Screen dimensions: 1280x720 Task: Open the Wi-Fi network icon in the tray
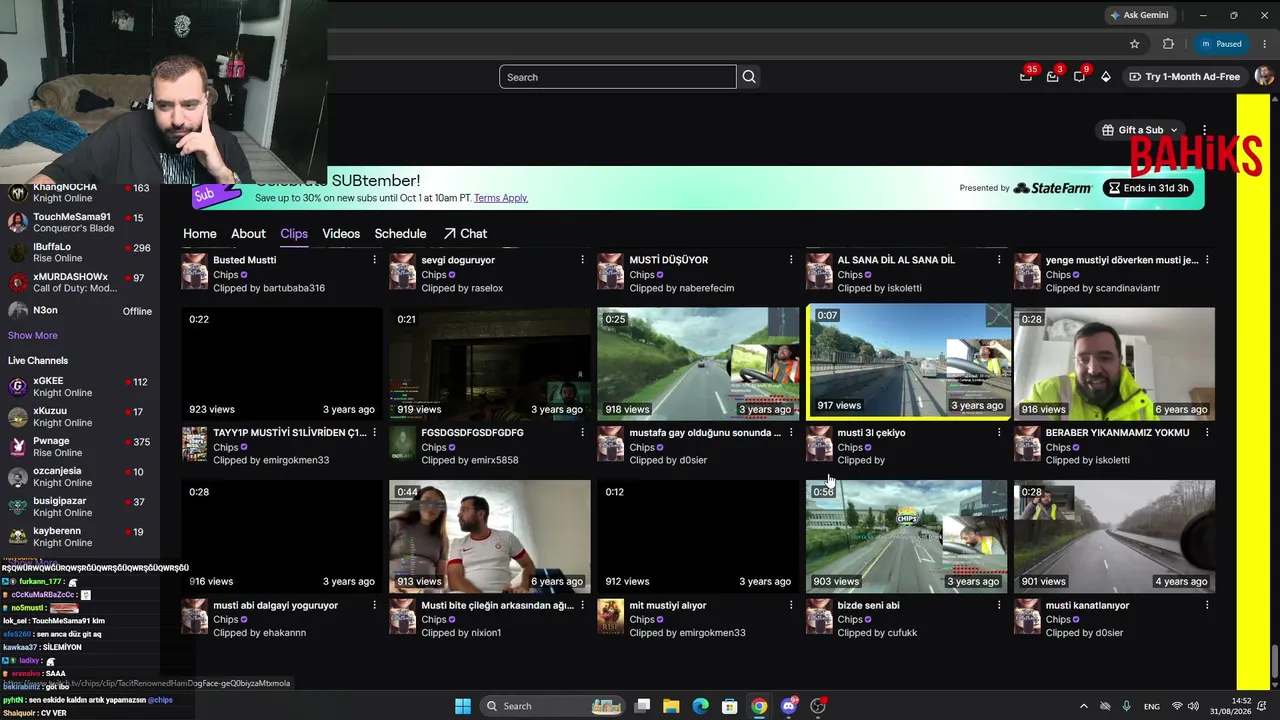pyautogui.click(x=1177, y=706)
